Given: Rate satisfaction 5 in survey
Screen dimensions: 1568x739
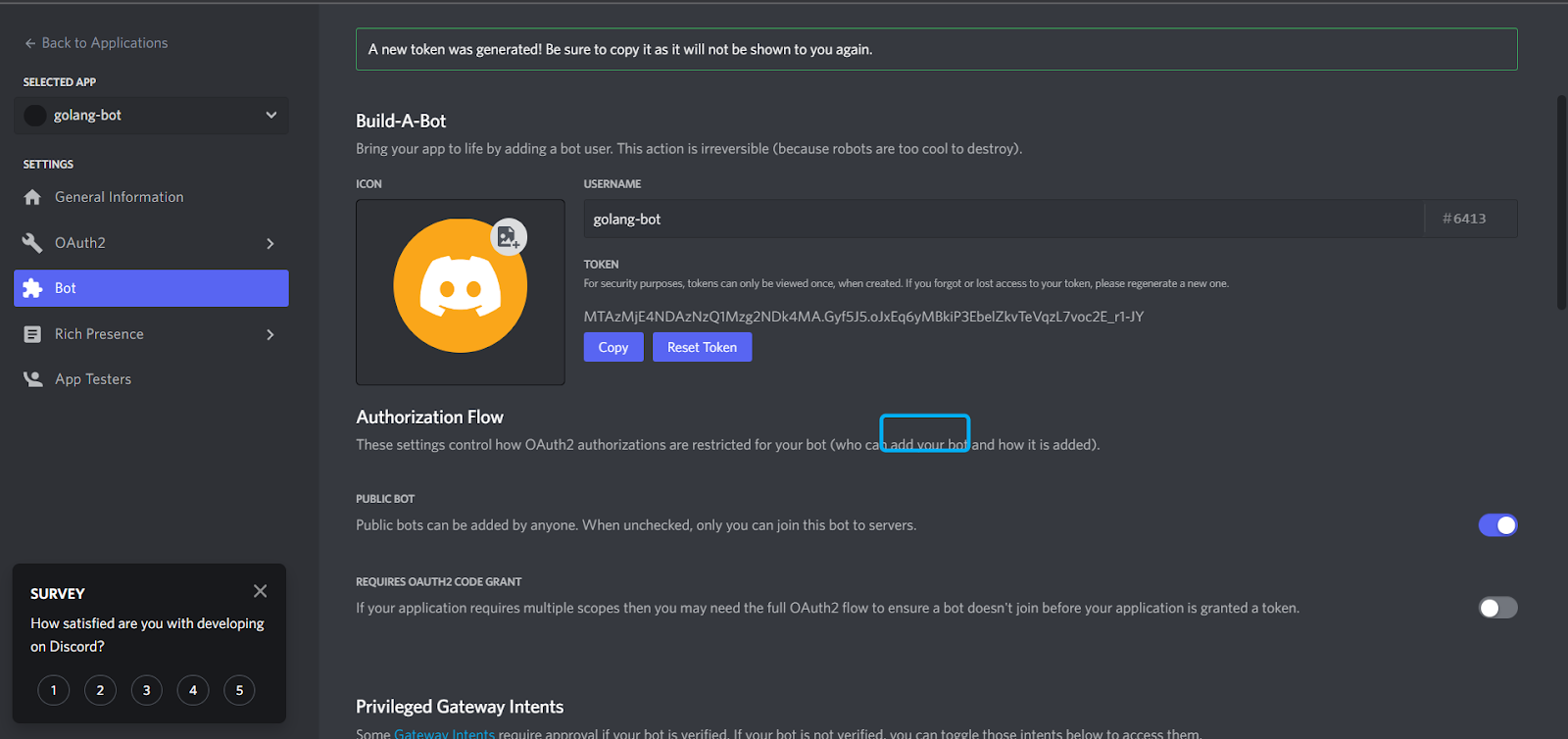Looking at the screenshot, I should [239, 690].
